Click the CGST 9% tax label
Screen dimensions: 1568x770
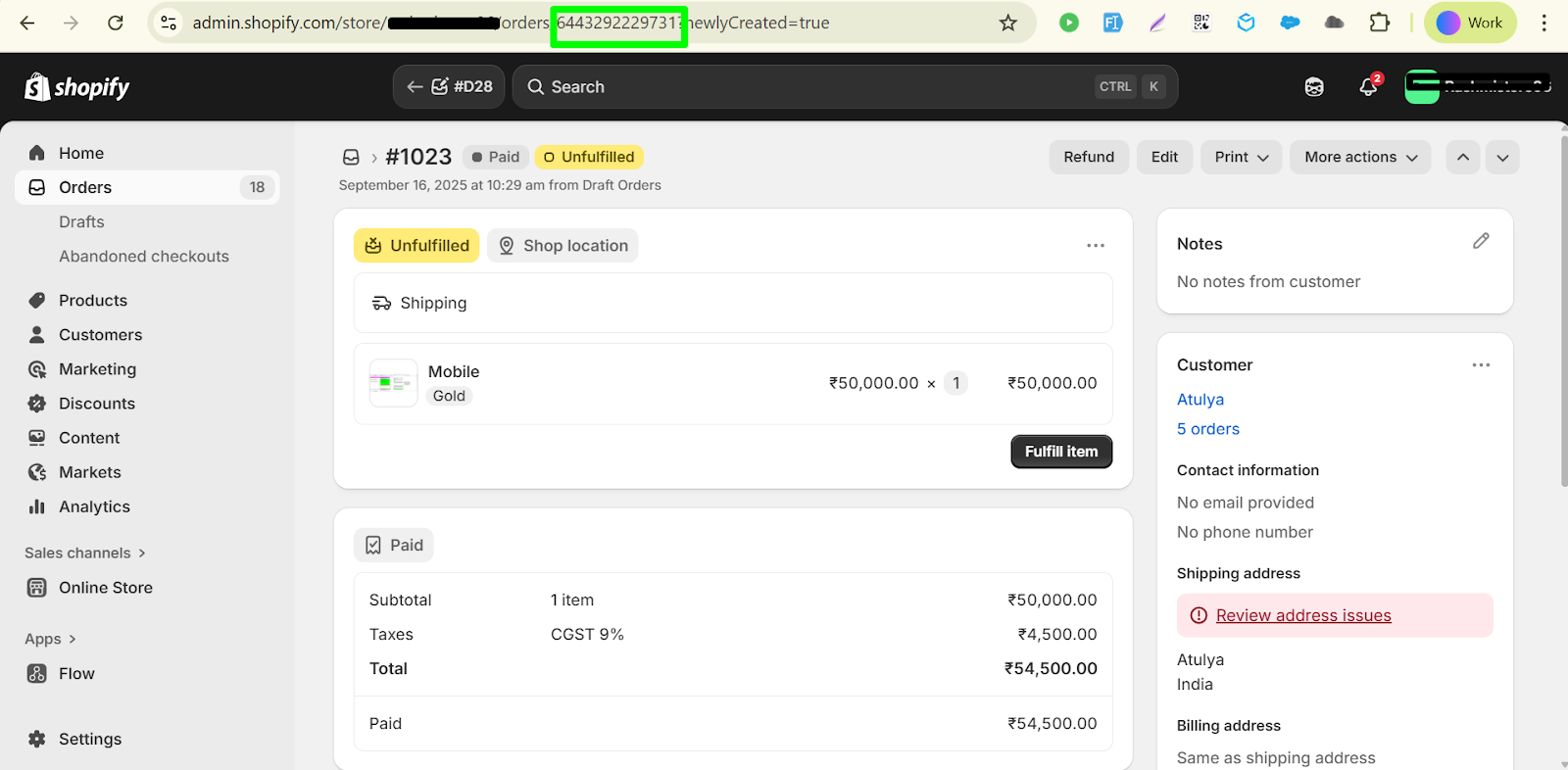(x=587, y=634)
